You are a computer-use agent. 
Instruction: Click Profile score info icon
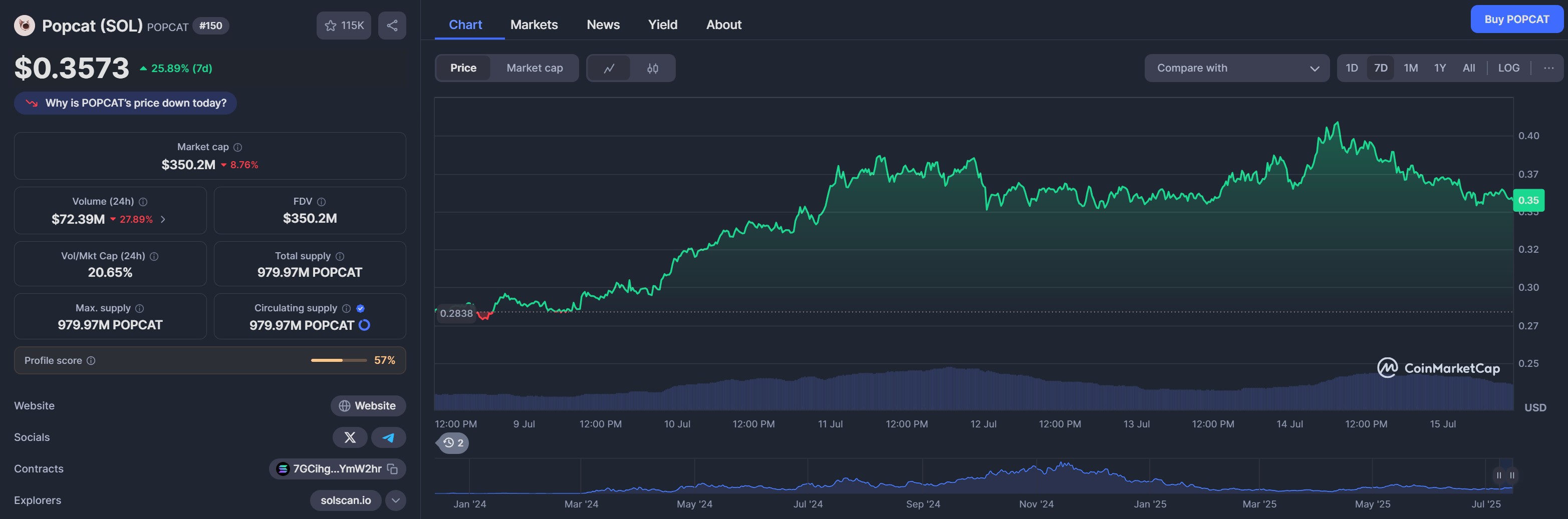click(x=91, y=361)
